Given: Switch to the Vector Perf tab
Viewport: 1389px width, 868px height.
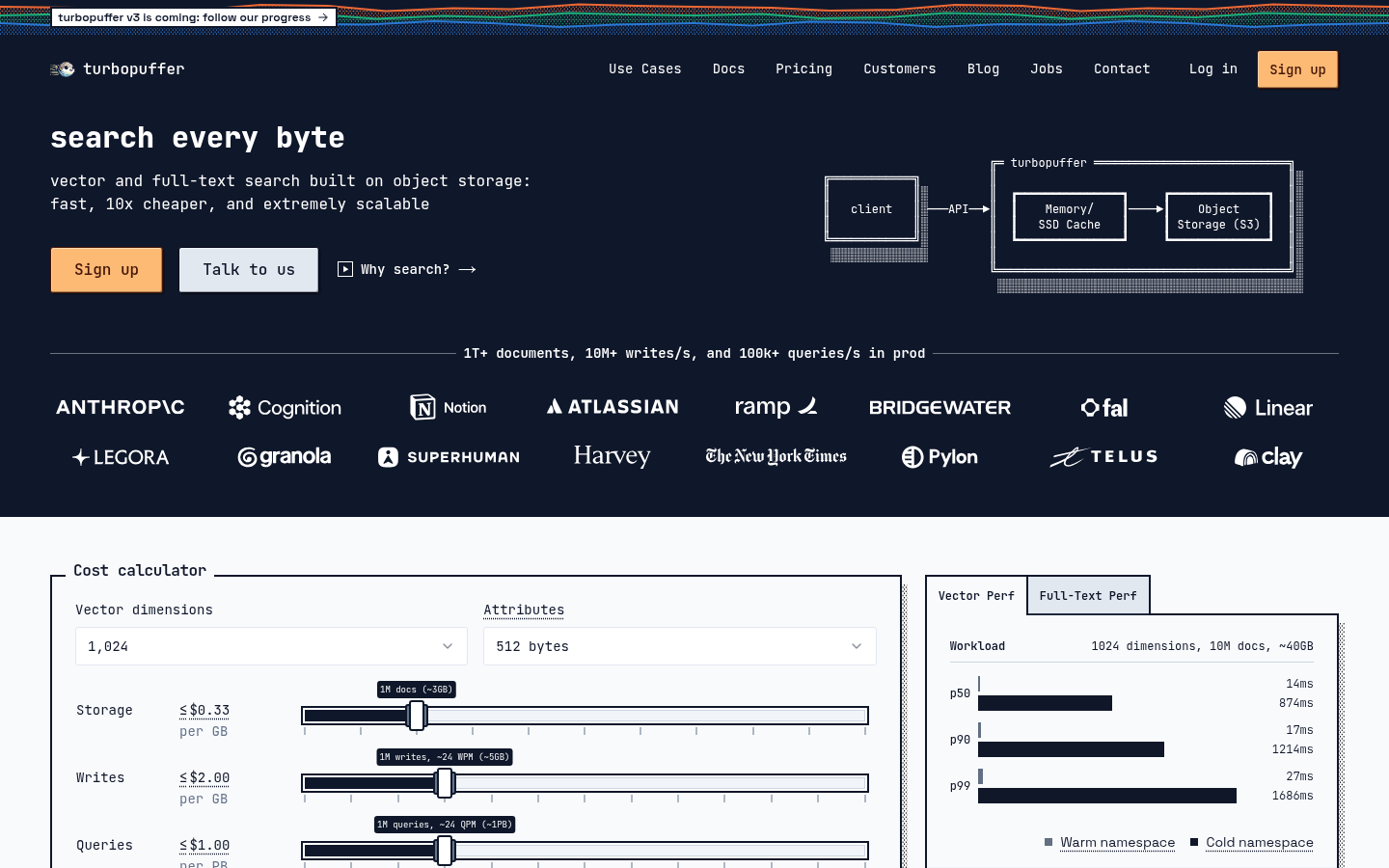Looking at the screenshot, I should 976,596.
